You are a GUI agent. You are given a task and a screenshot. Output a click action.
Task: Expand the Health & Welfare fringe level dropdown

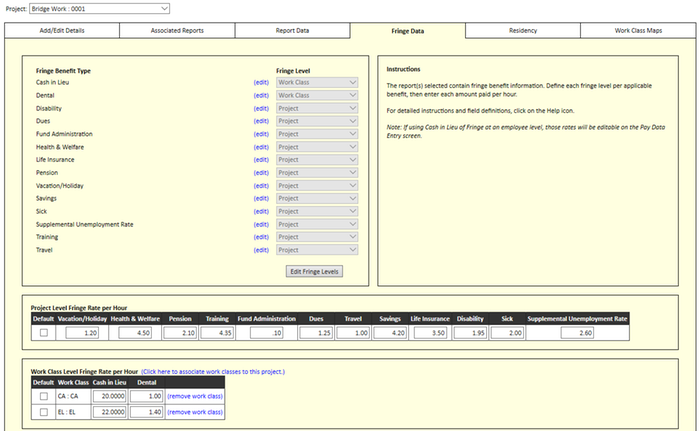pyautogui.click(x=317, y=147)
